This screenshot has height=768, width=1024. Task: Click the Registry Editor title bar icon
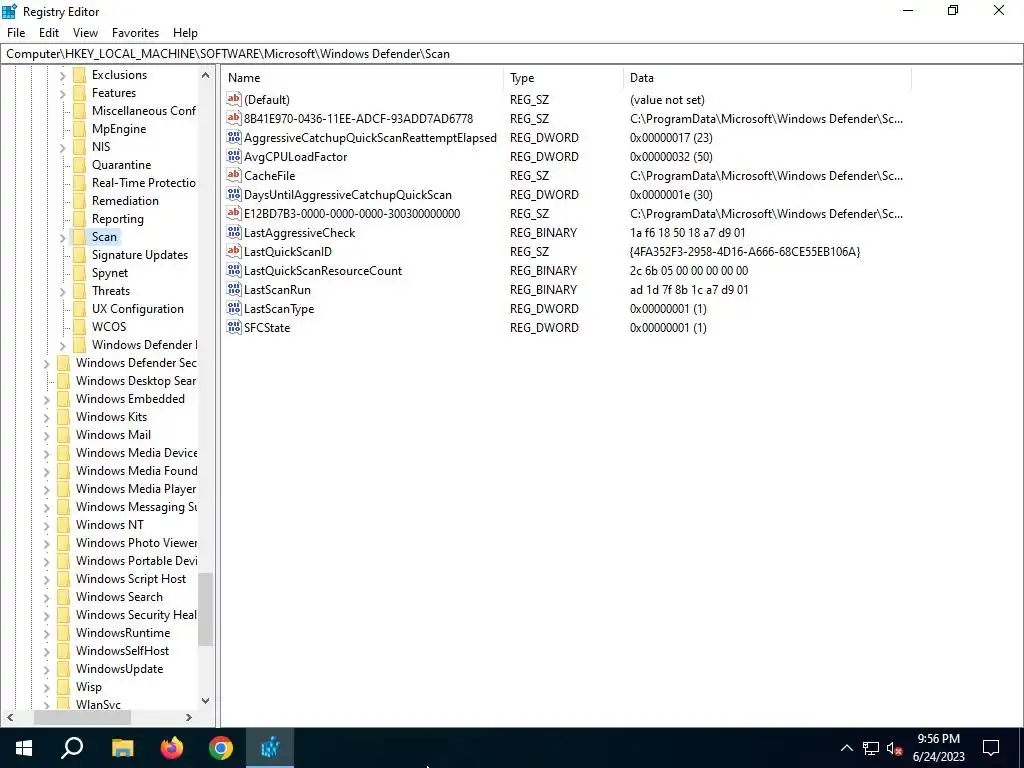10,11
